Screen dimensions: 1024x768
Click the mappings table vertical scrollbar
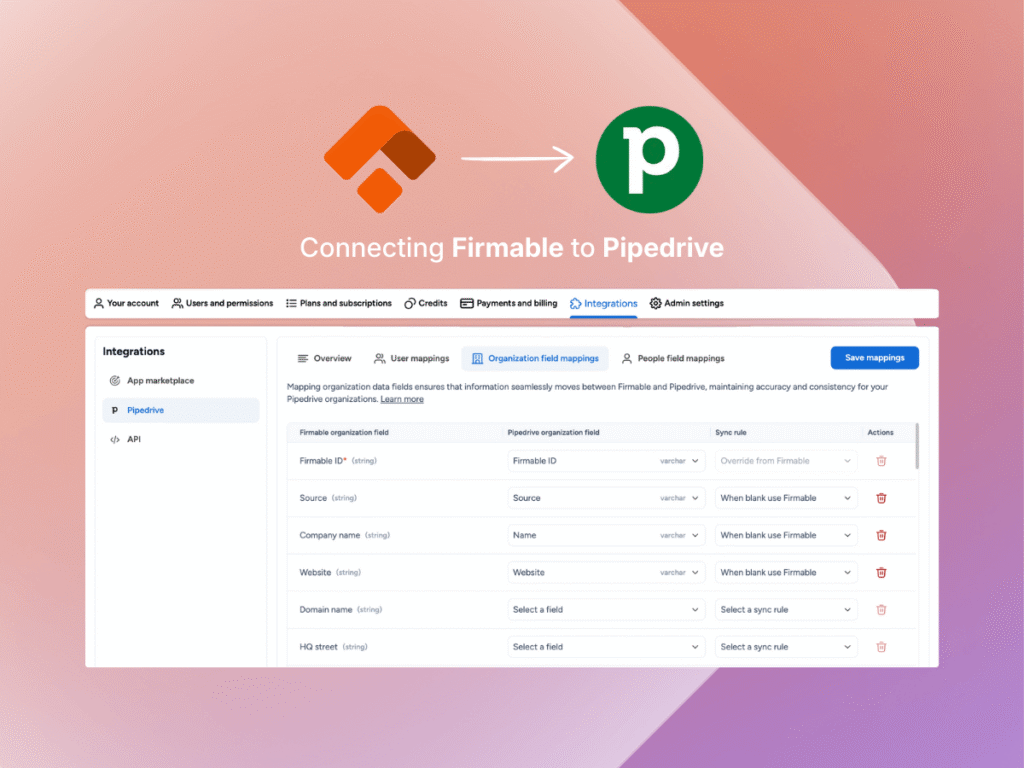[916, 445]
